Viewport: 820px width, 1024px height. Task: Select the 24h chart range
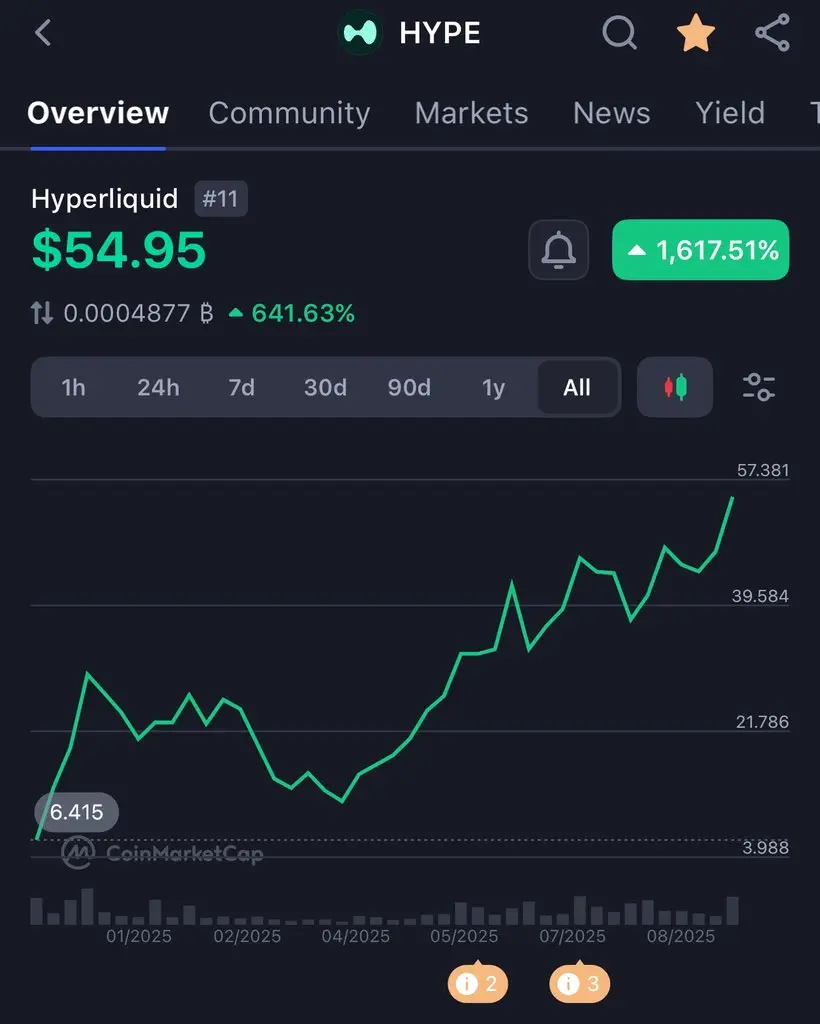[x=158, y=387]
